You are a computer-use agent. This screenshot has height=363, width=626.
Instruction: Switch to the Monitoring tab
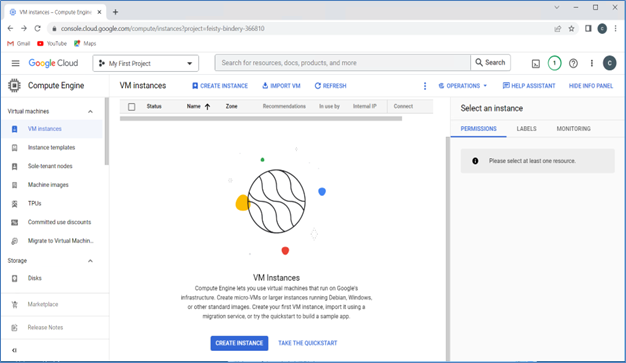pyautogui.click(x=573, y=129)
